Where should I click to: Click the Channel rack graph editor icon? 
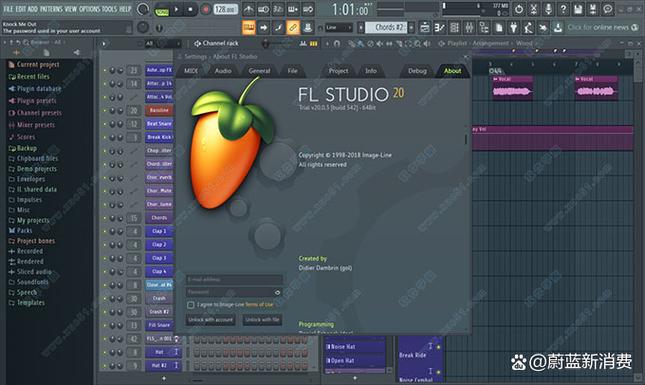[x=303, y=43]
